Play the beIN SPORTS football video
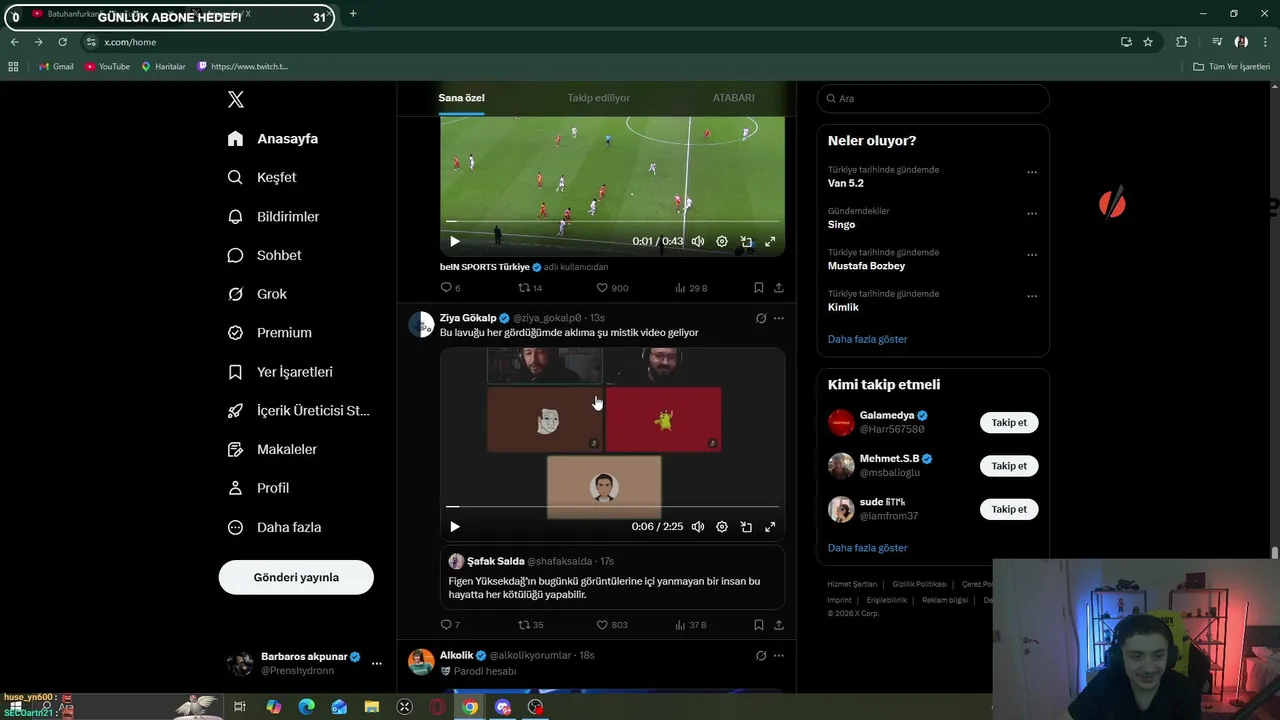Viewport: 1280px width, 720px height. pyautogui.click(x=455, y=241)
